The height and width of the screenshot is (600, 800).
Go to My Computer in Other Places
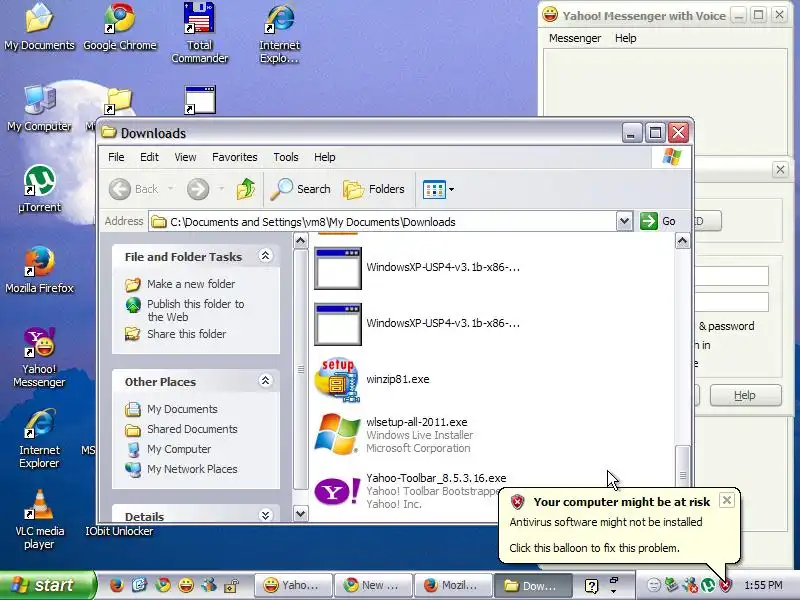(x=168, y=449)
